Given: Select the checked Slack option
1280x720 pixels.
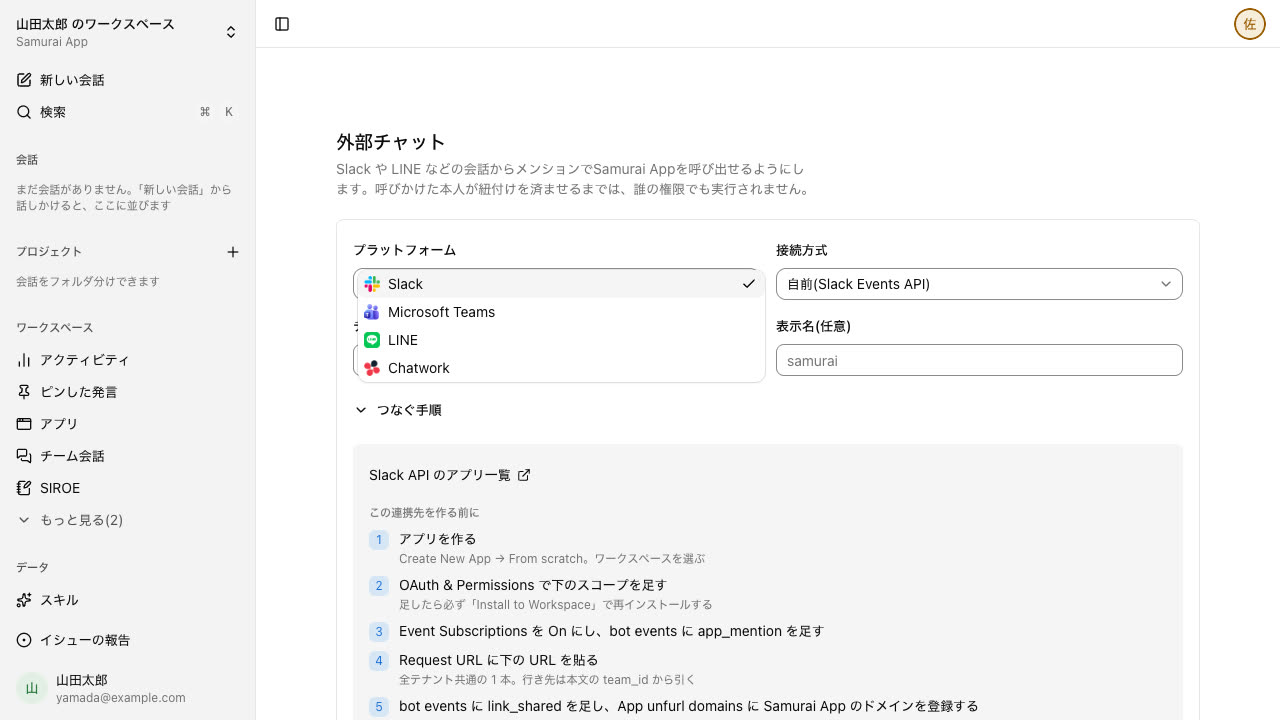Looking at the screenshot, I should click(x=561, y=284).
